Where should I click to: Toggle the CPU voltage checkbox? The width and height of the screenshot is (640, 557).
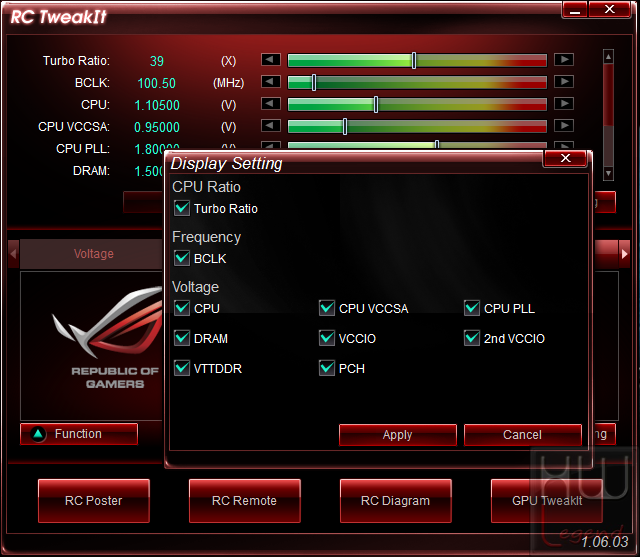[182, 308]
